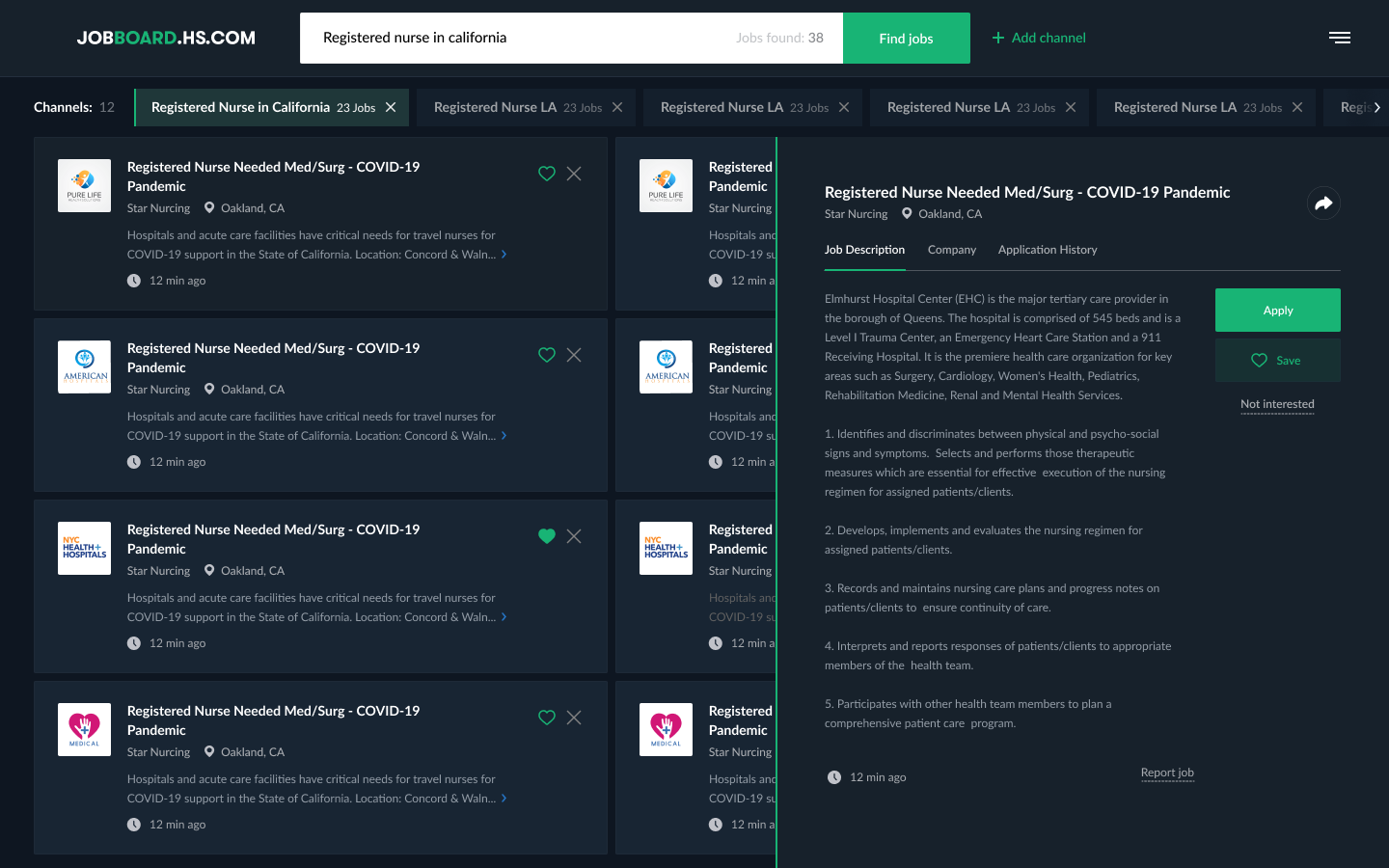The image size is (1389, 868).
Task: Open the Application History tab
Action: 1048,250
